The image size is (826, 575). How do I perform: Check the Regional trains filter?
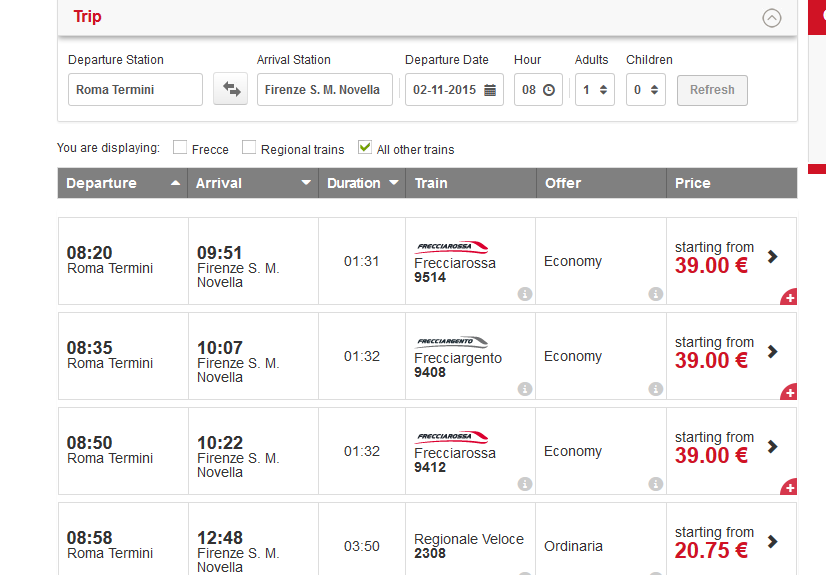[249, 147]
